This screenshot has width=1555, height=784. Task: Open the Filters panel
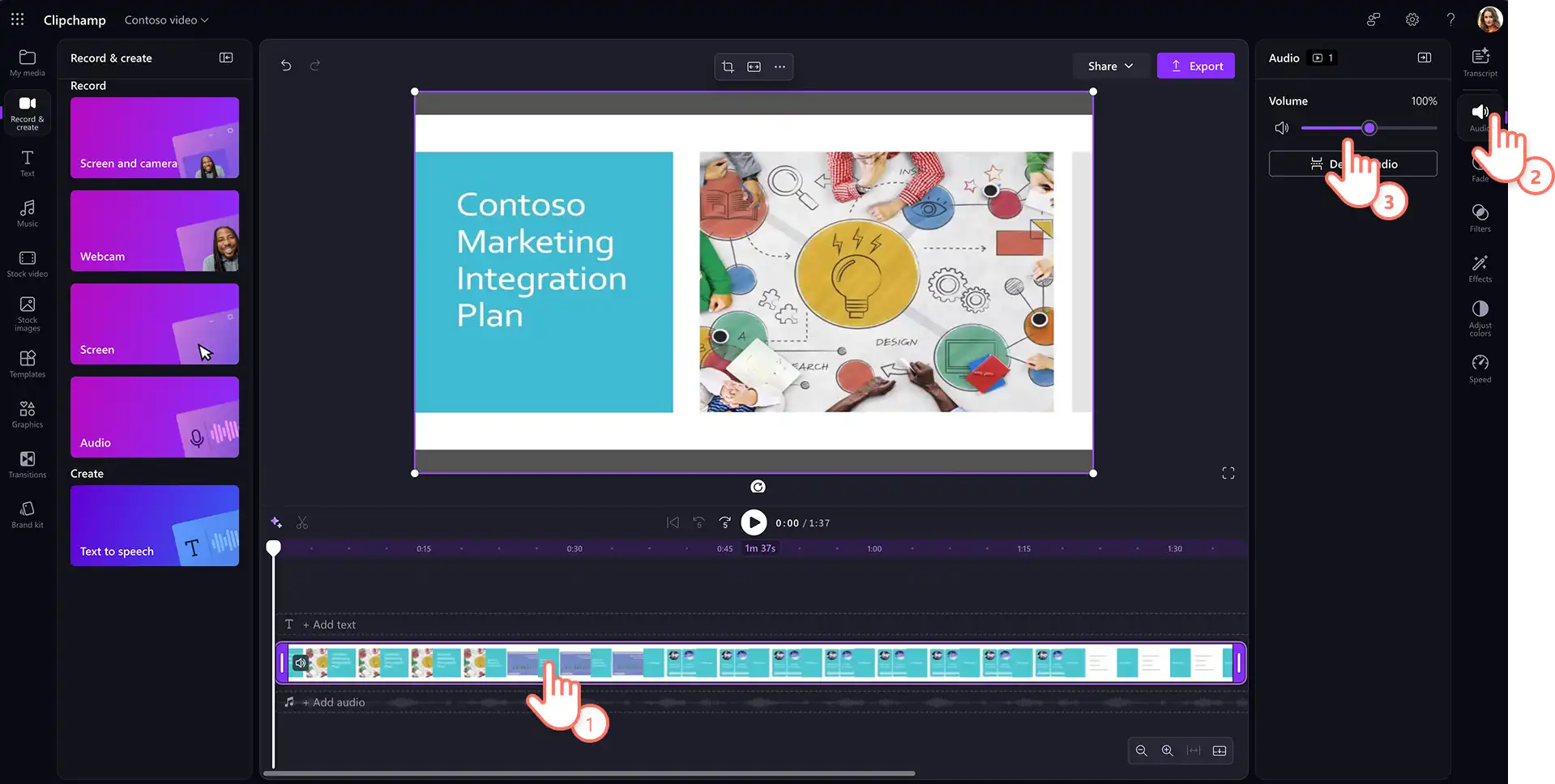[1480, 218]
